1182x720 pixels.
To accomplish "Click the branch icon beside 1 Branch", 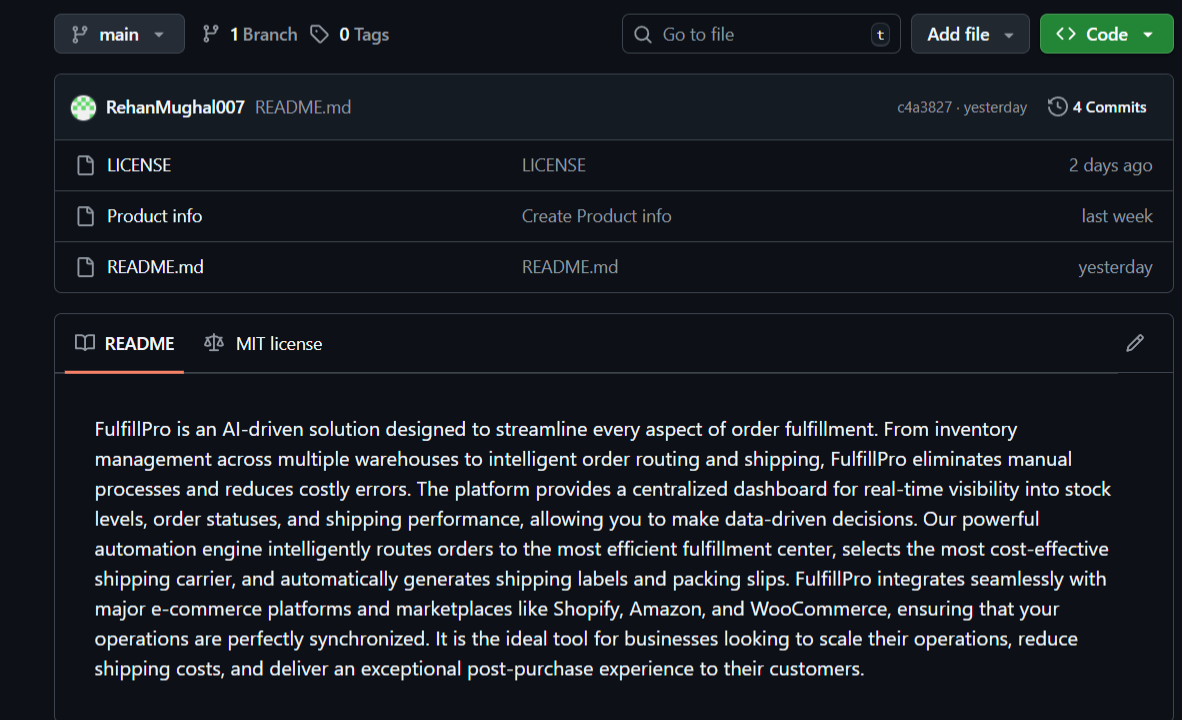I will pos(210,34).
